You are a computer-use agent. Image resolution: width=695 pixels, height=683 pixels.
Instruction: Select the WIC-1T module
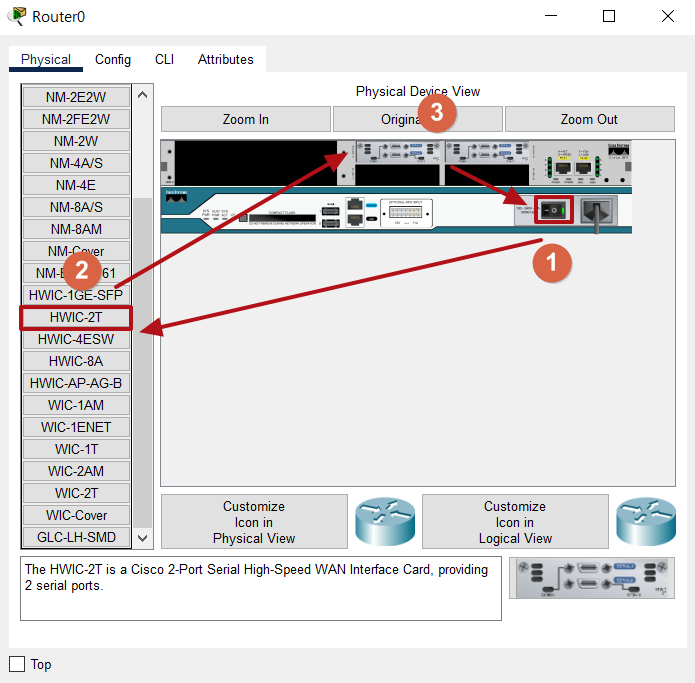pos(76,449)
